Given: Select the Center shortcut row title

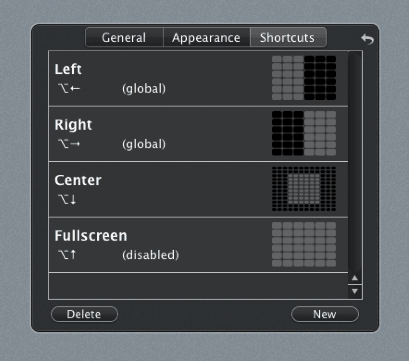Looking at the screenshot, I should click(78, 180).
